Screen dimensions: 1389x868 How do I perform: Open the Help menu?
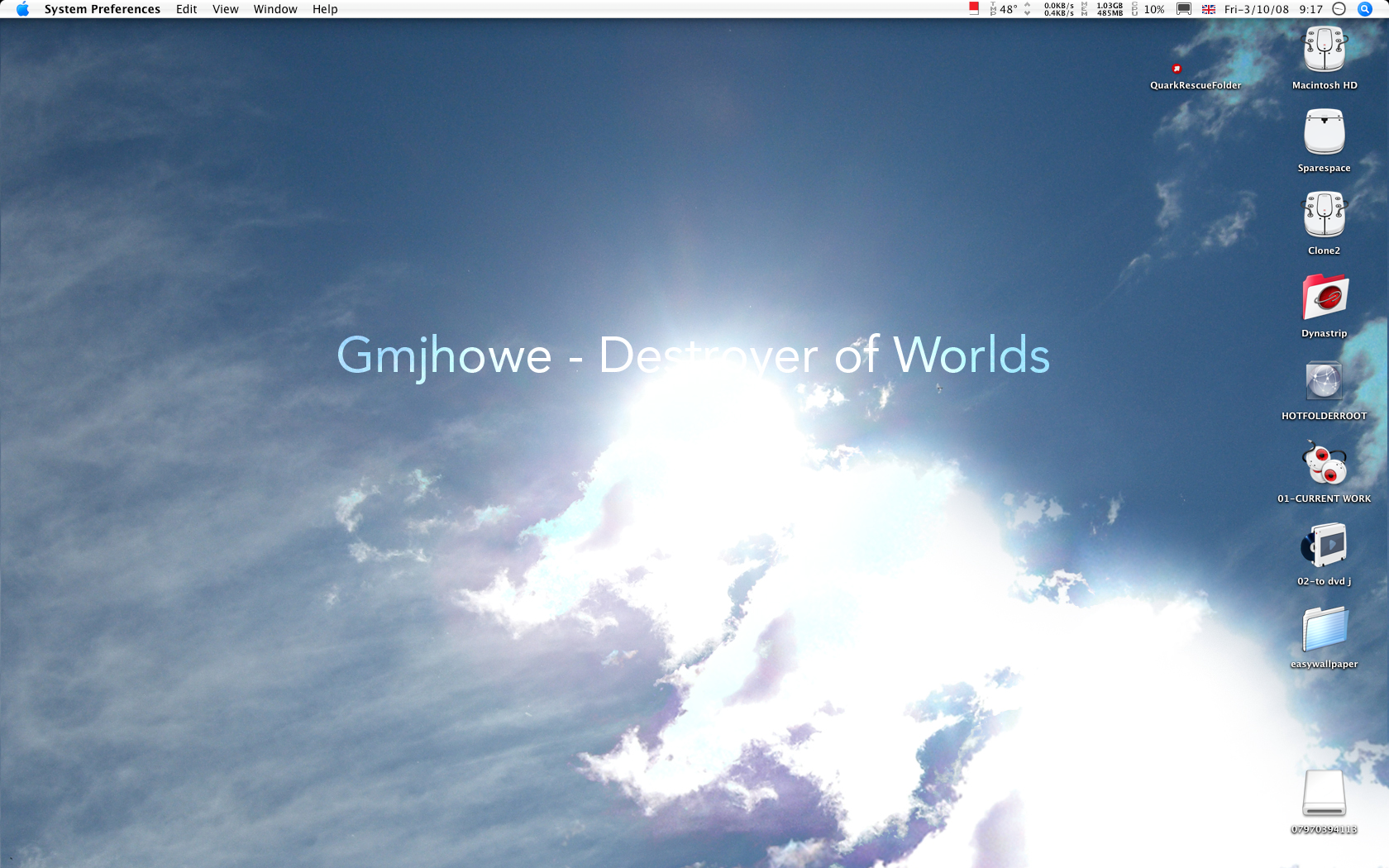[324, 9]
